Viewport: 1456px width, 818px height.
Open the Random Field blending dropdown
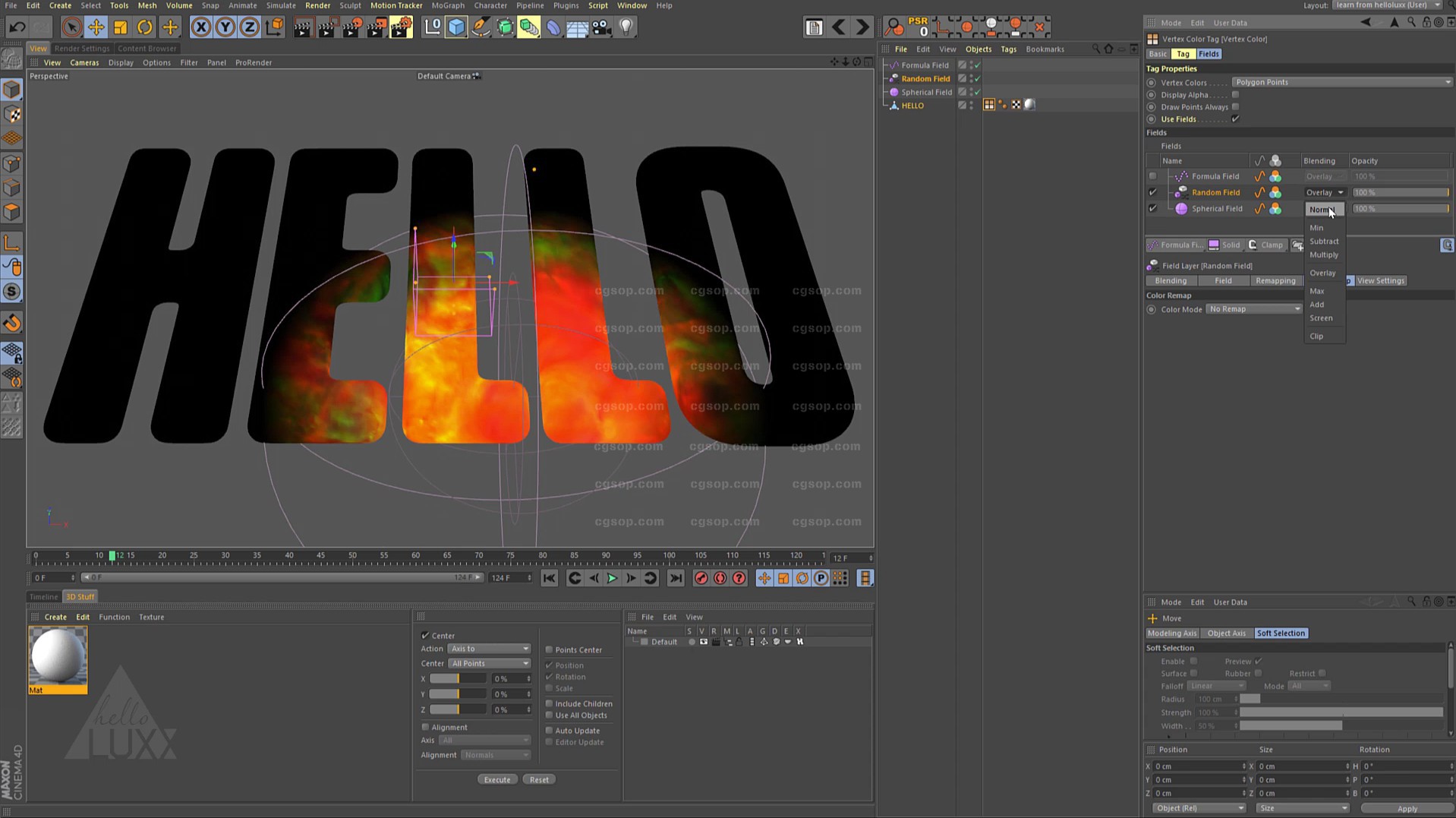coord(1324,192)
